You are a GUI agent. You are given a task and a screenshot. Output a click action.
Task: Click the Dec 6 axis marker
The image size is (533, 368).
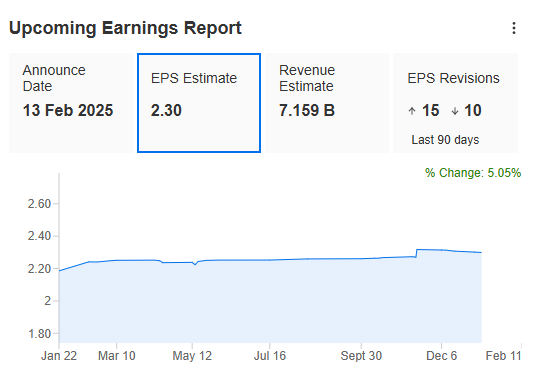click(x=442, y=356)
